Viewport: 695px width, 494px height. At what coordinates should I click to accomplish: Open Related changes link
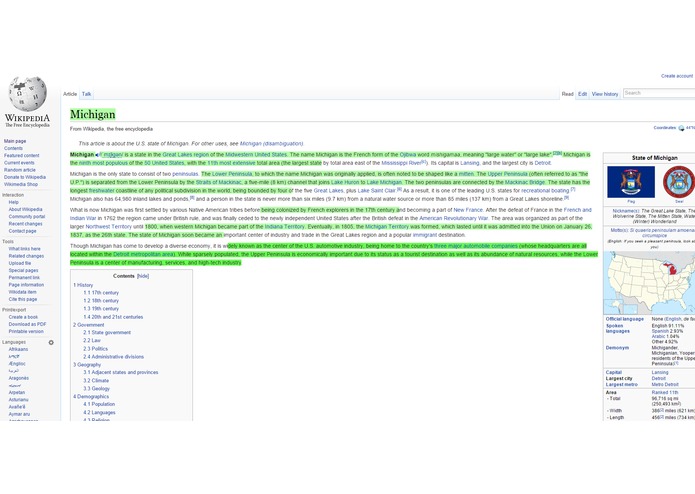pos(26,256)
